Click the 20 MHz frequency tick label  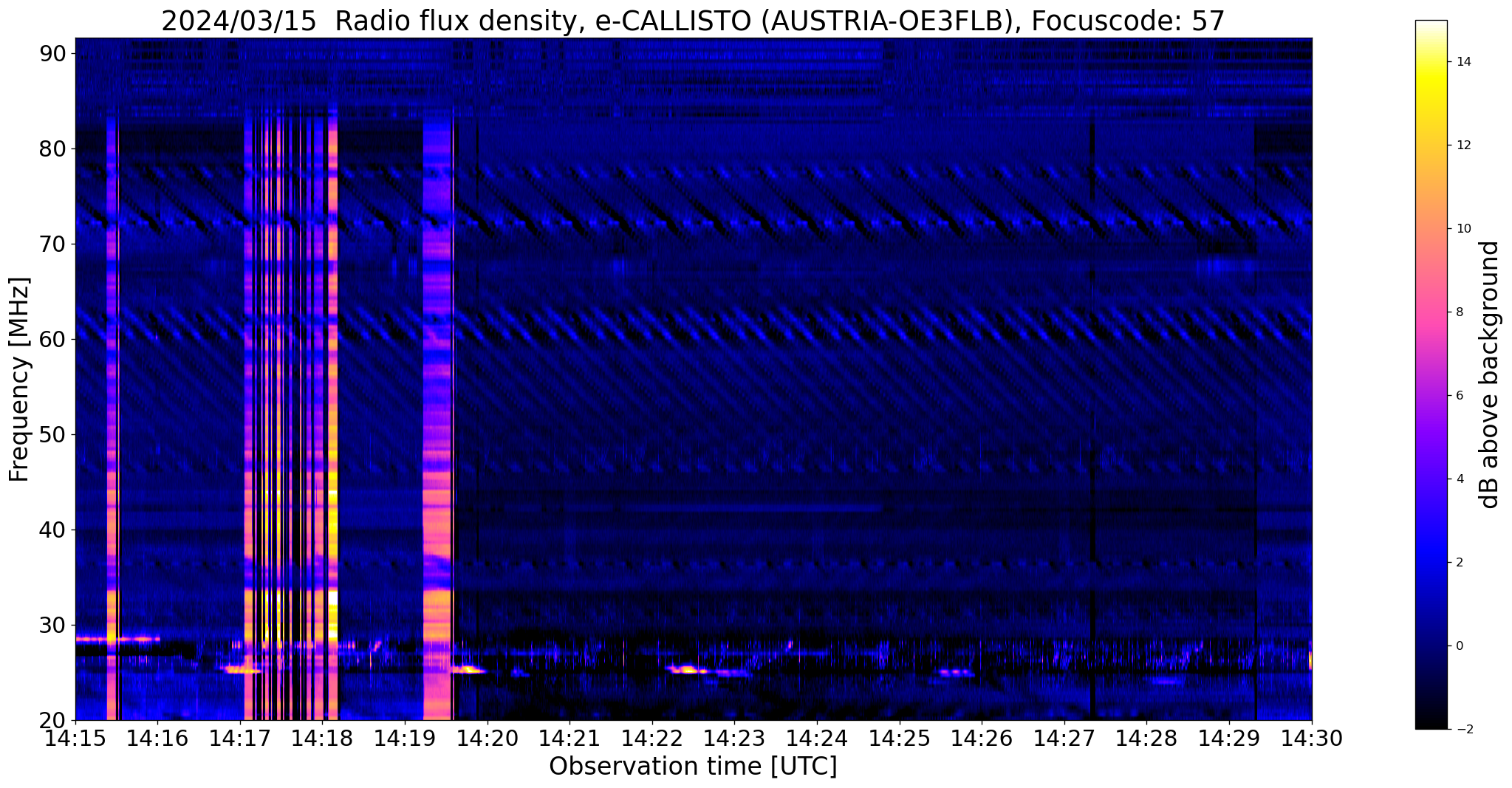click(x=53, y=720)
